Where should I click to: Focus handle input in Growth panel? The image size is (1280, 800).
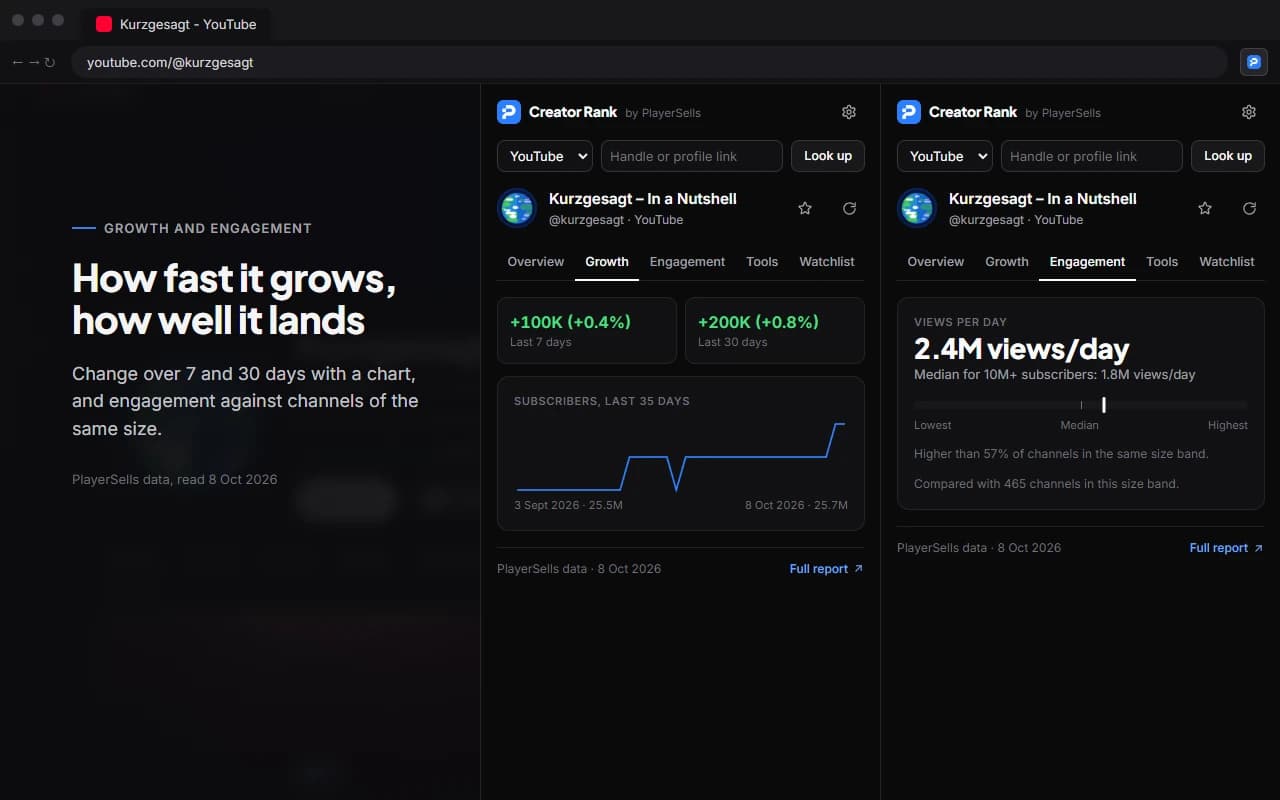(x=691, y=156)
